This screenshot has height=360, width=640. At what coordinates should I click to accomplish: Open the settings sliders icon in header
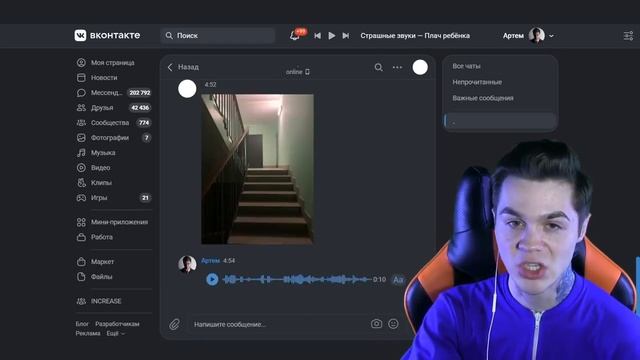pos(629,36)
